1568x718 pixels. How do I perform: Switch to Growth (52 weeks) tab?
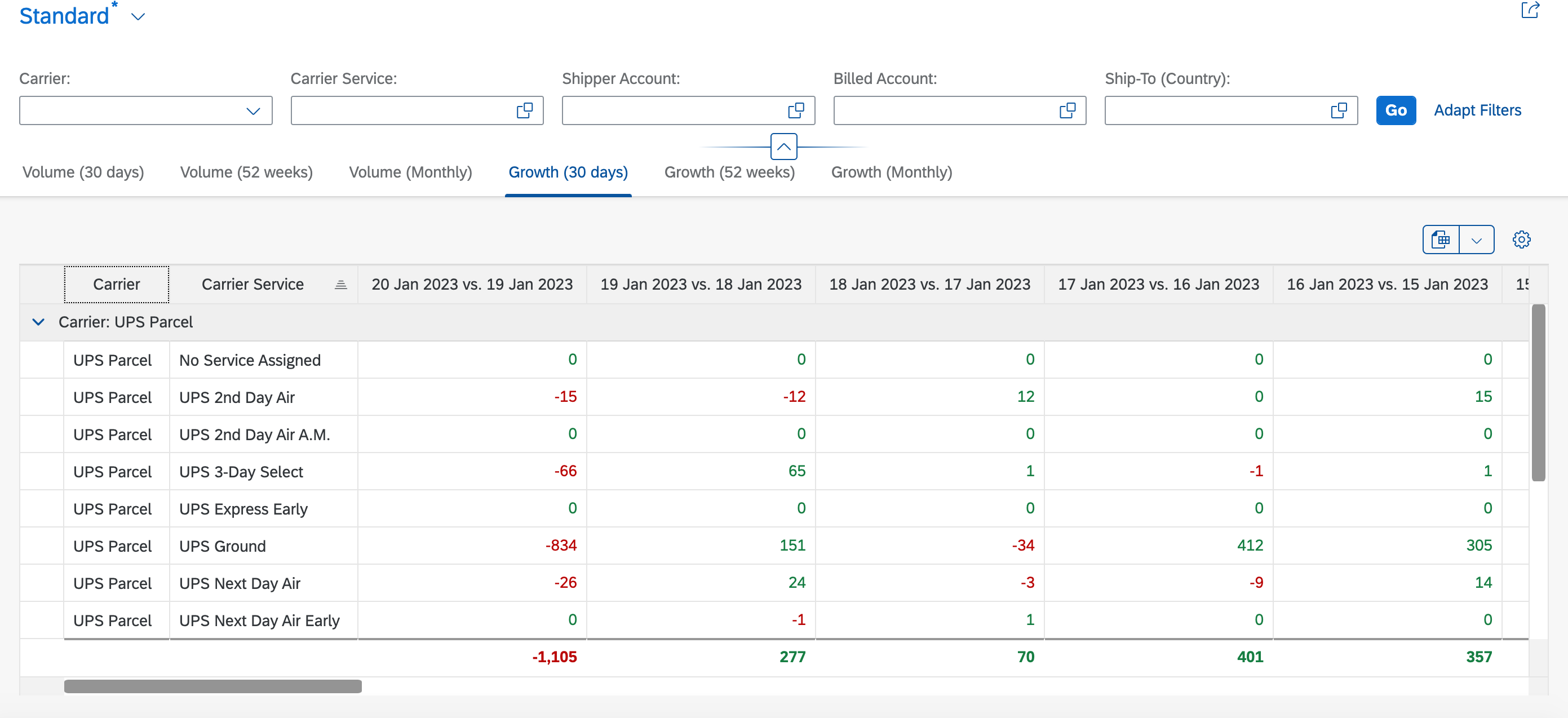click(x=729, y=172)
